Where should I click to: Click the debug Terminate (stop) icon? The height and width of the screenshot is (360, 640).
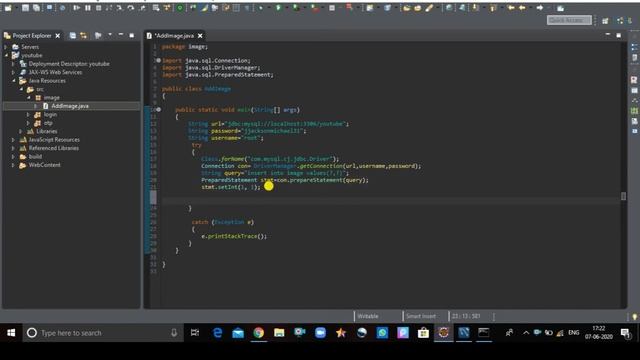pos(98,8)
